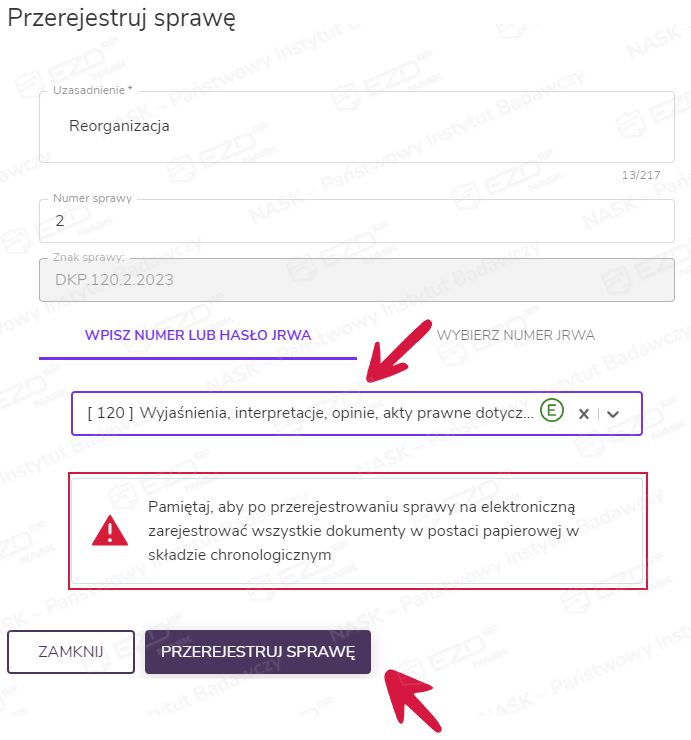This screenshot has height=740, width=691.
Task: Click the red arrow pointing at JRWA field
Action: pyautogui.click(x=397, y=350)
